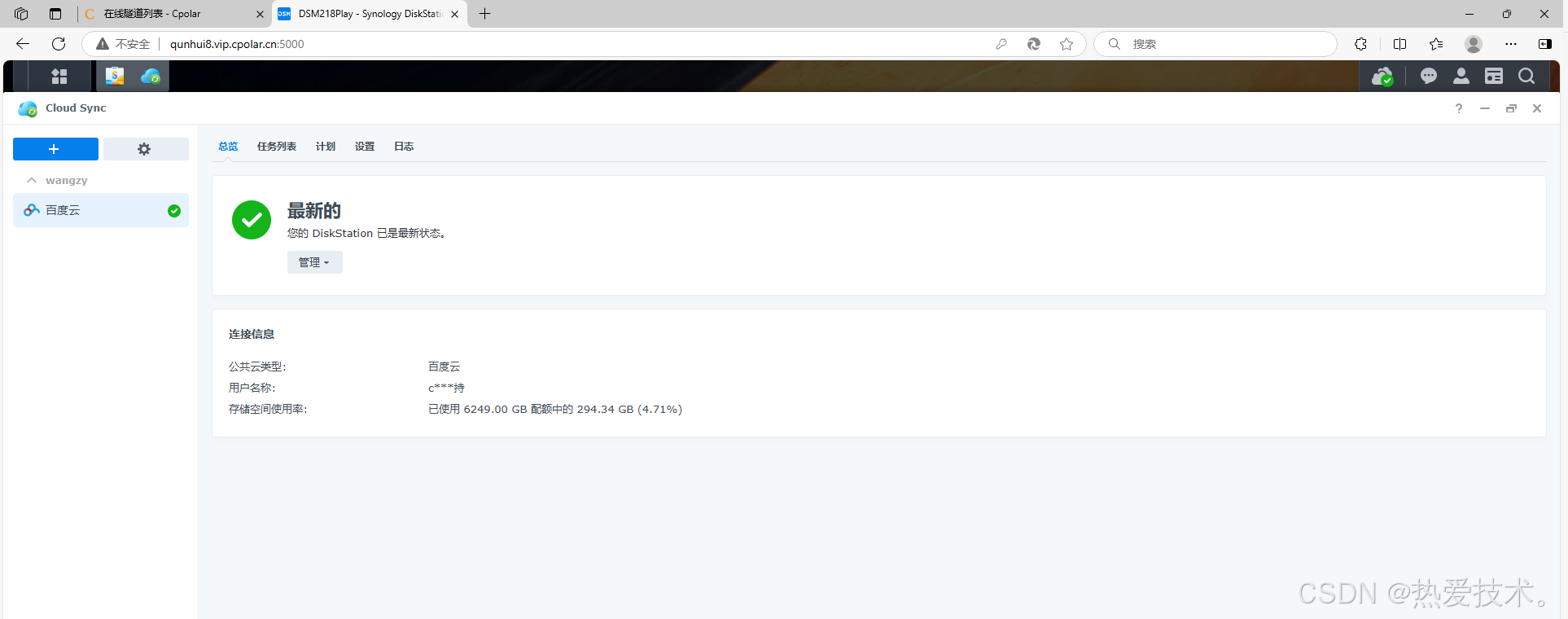Close the Cpolar browser tab
1568x619 pixels.
tap(260, 14)
